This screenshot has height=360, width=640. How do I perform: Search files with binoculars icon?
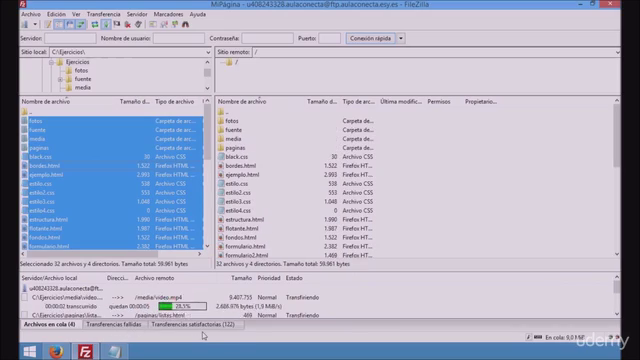tap(185, 24)
